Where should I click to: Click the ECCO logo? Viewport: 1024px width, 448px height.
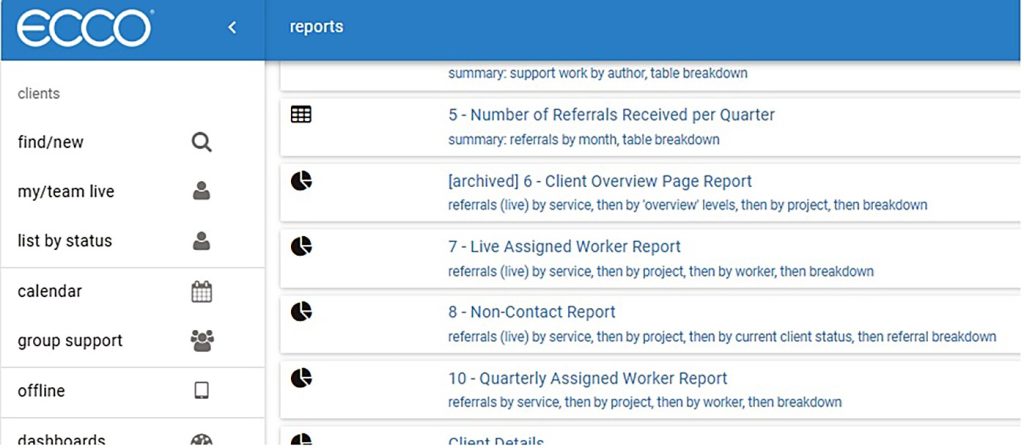(x=84, y=28)
